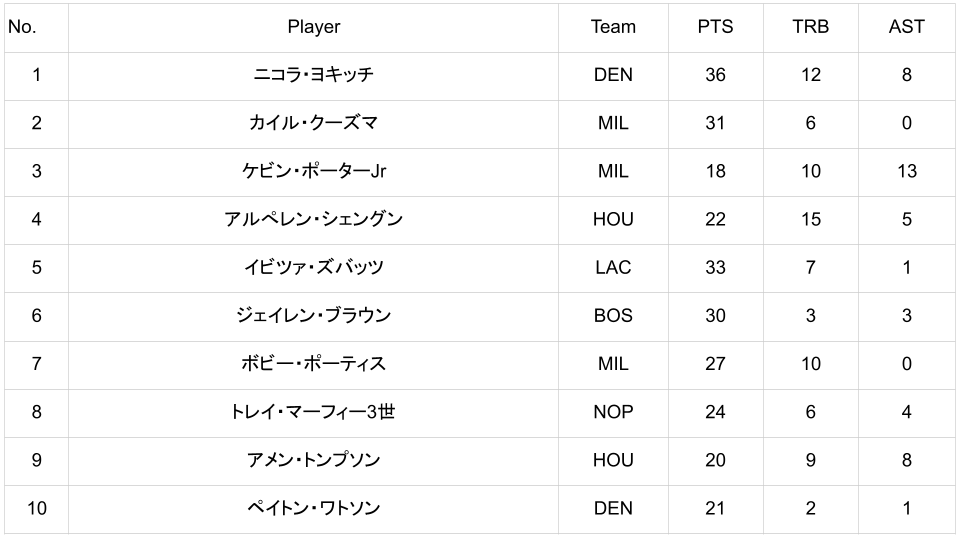Select player name ニコラ・ヨキッチ
960x540 pixels.
coord(313,75)
